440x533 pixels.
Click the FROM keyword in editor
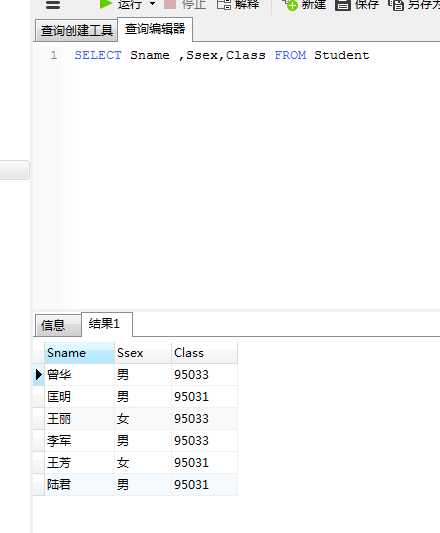click(290, 55)
